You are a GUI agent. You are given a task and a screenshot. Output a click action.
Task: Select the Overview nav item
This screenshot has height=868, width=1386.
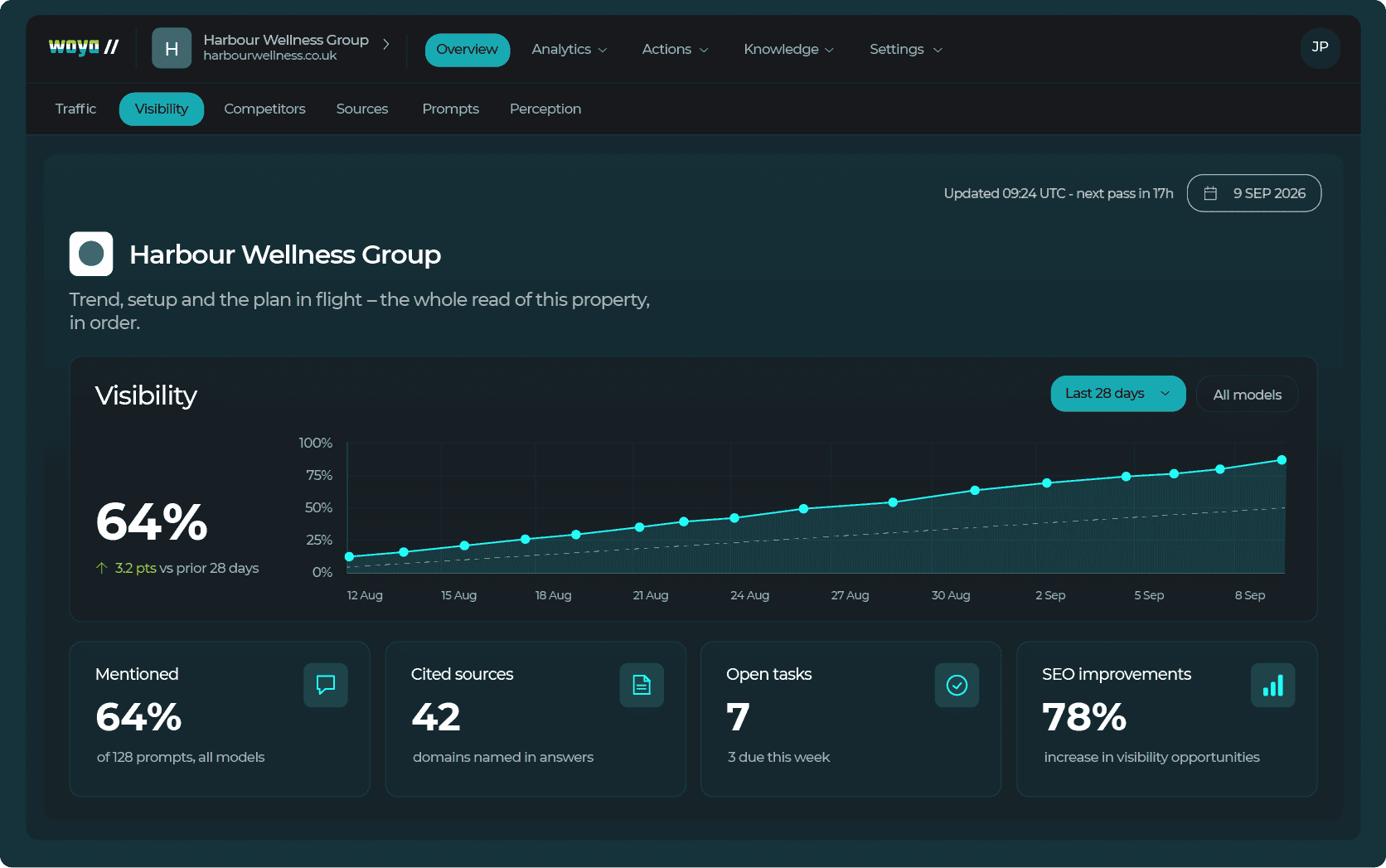coord(468,49)
